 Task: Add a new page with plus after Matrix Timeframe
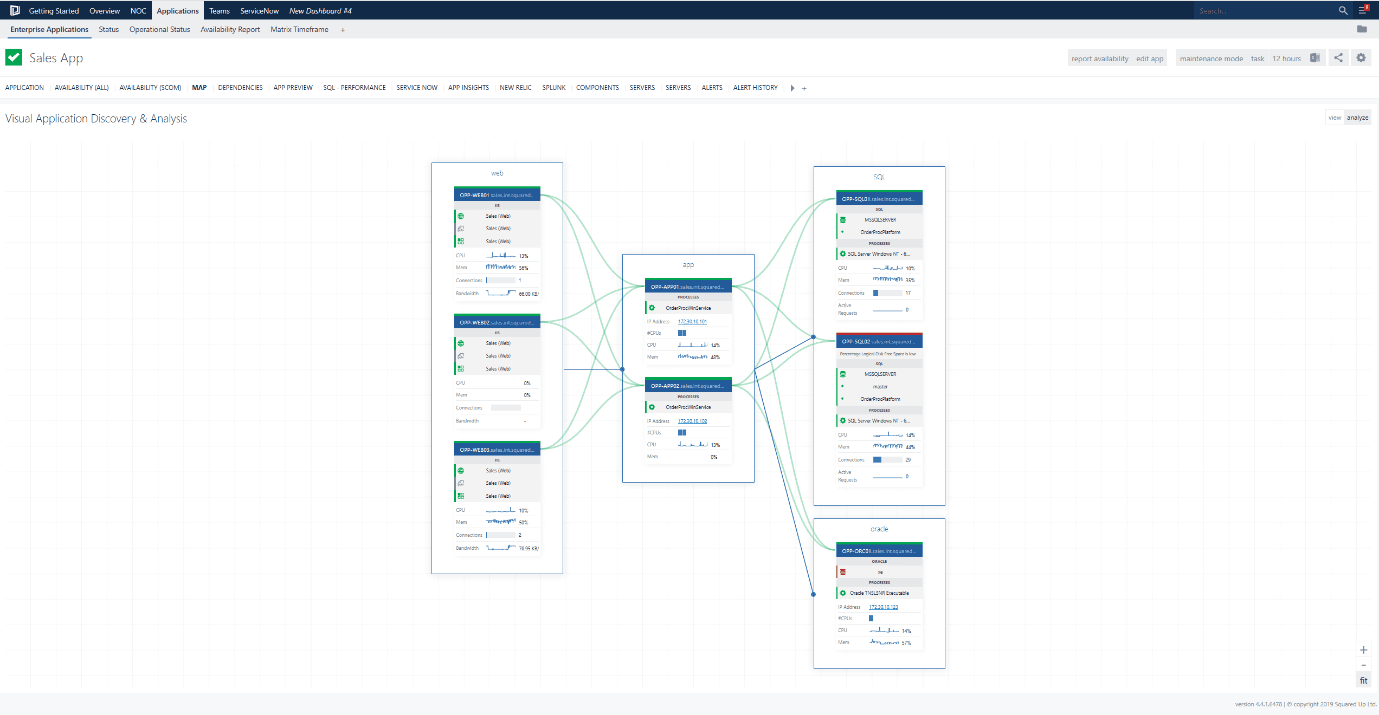(x=343, y=30)
